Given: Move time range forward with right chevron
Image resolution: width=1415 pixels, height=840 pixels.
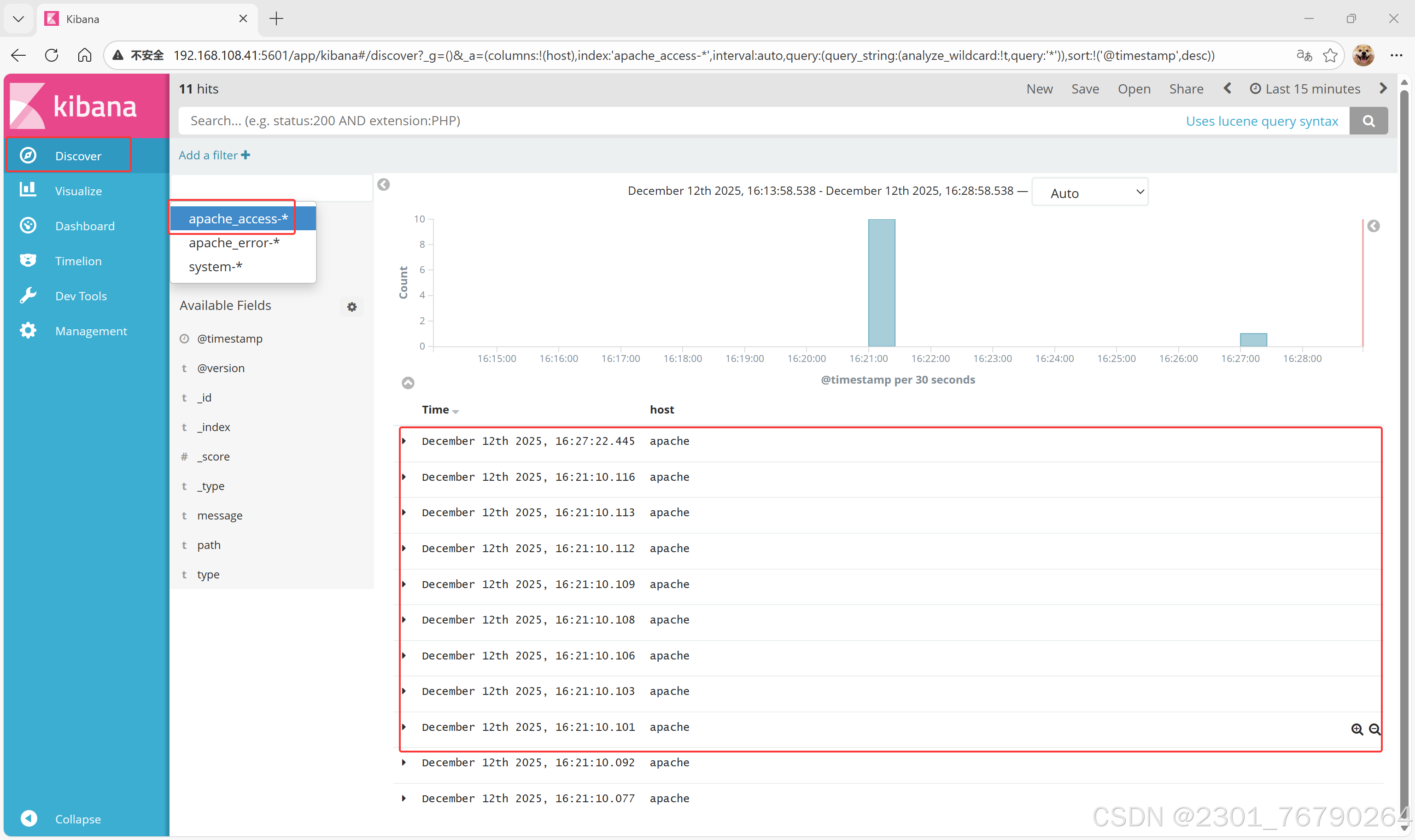Looking at the screenshot, I should click(1383, 88).
